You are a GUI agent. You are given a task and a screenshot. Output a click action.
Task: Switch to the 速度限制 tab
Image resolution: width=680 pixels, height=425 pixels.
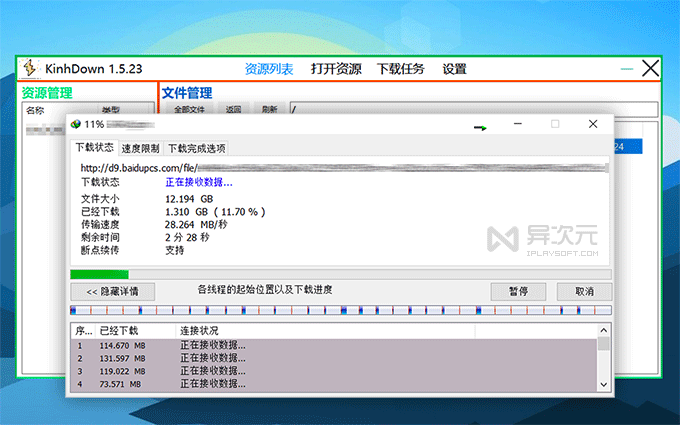coord(140,148)
